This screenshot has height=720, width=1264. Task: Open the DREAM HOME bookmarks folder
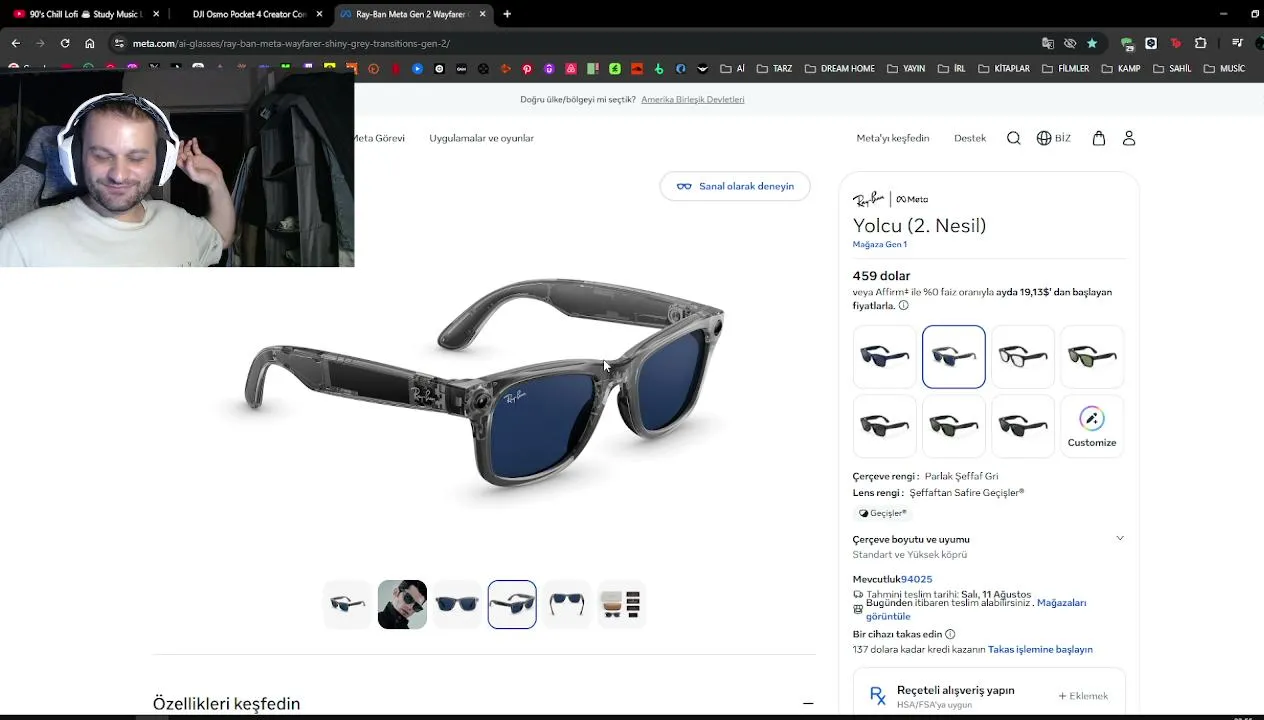coord(838,69)
